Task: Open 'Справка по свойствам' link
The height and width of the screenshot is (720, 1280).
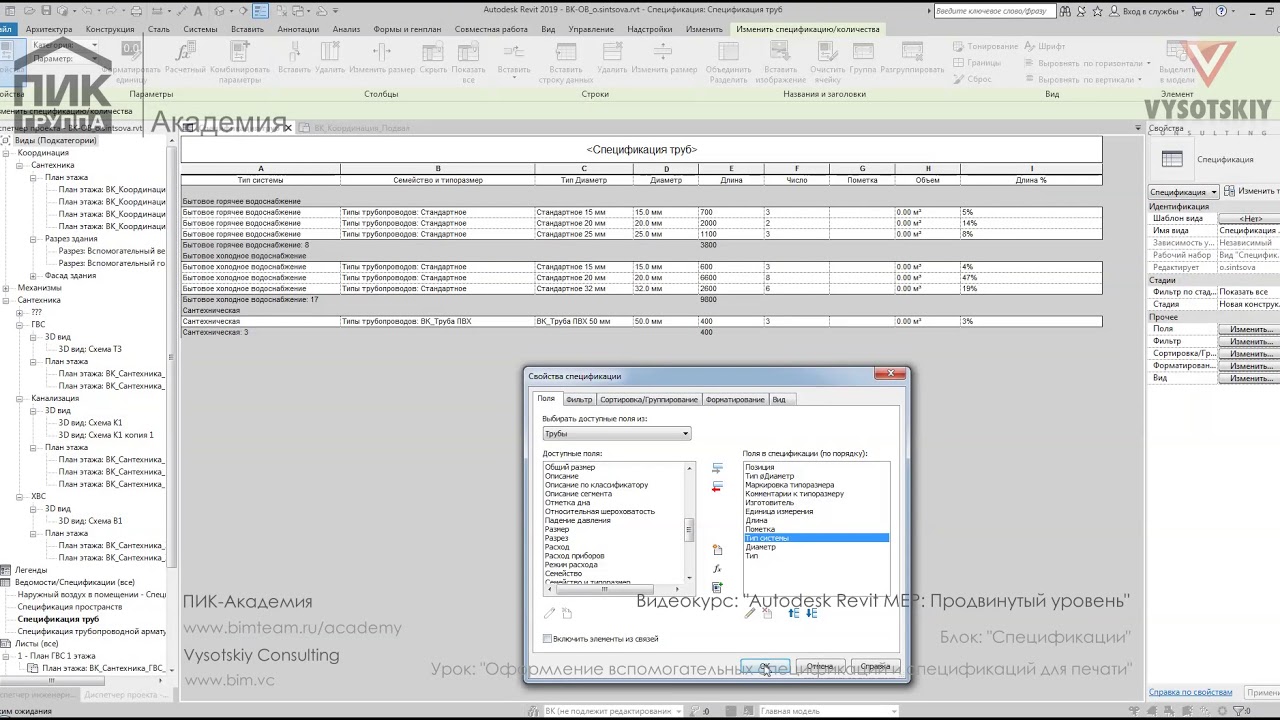Action: click(x=1190, y=692)
